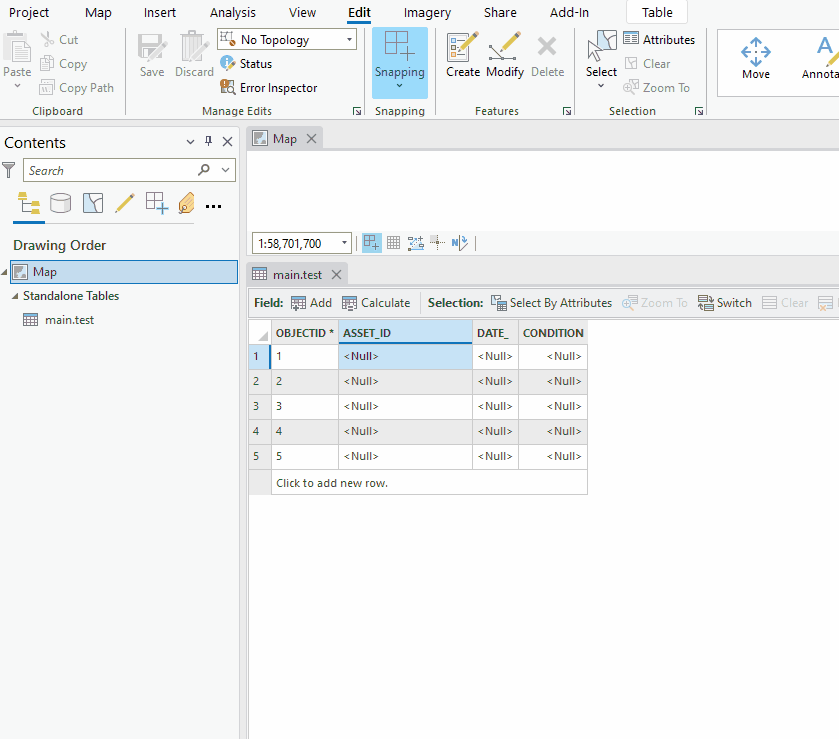Toggle Snapping in the ribbon
Screen dimensions: 839x739
tap(400, 56)
